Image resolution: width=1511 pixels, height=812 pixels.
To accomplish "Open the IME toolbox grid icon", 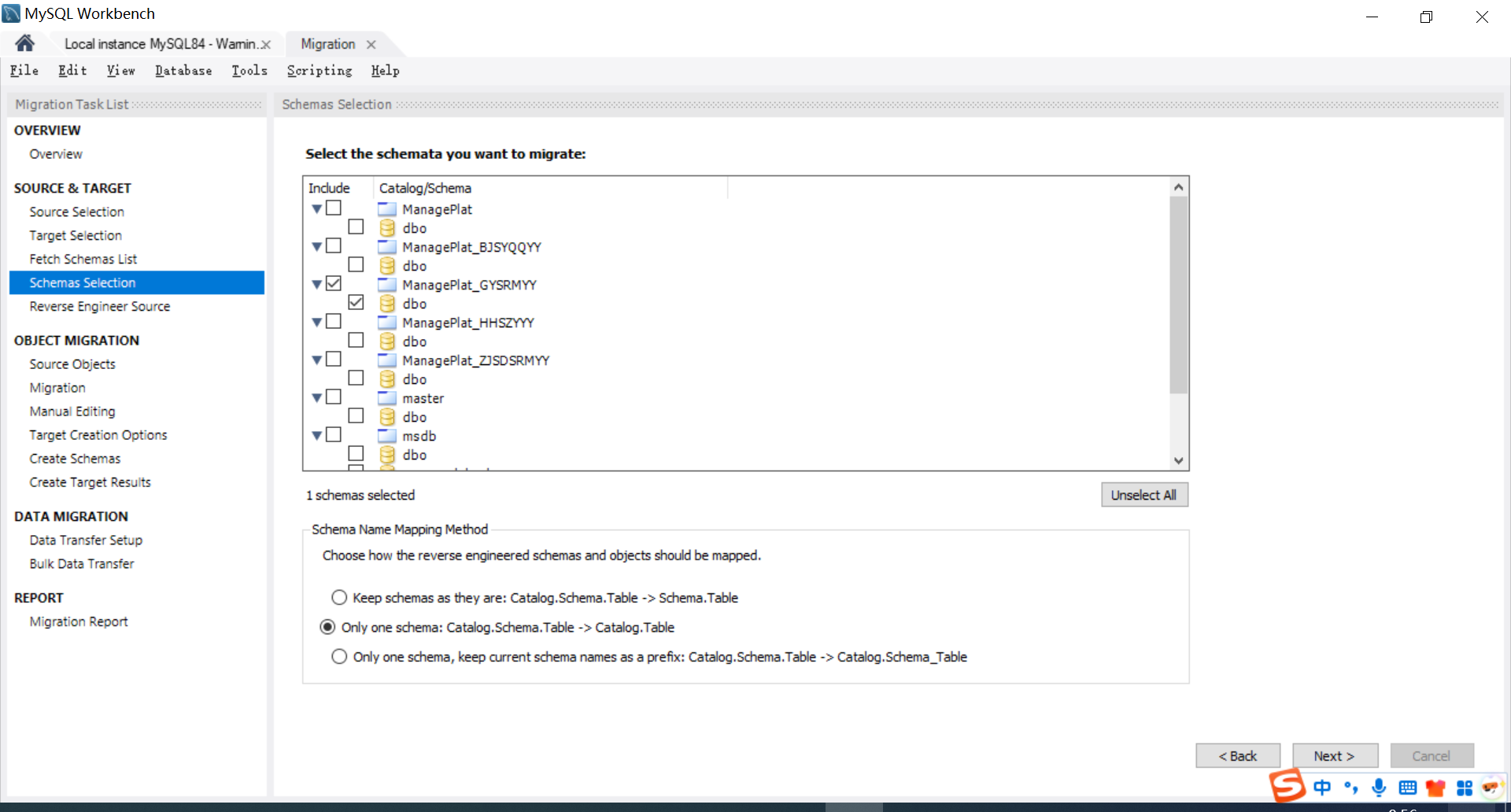I will (x=1465, y=788).
